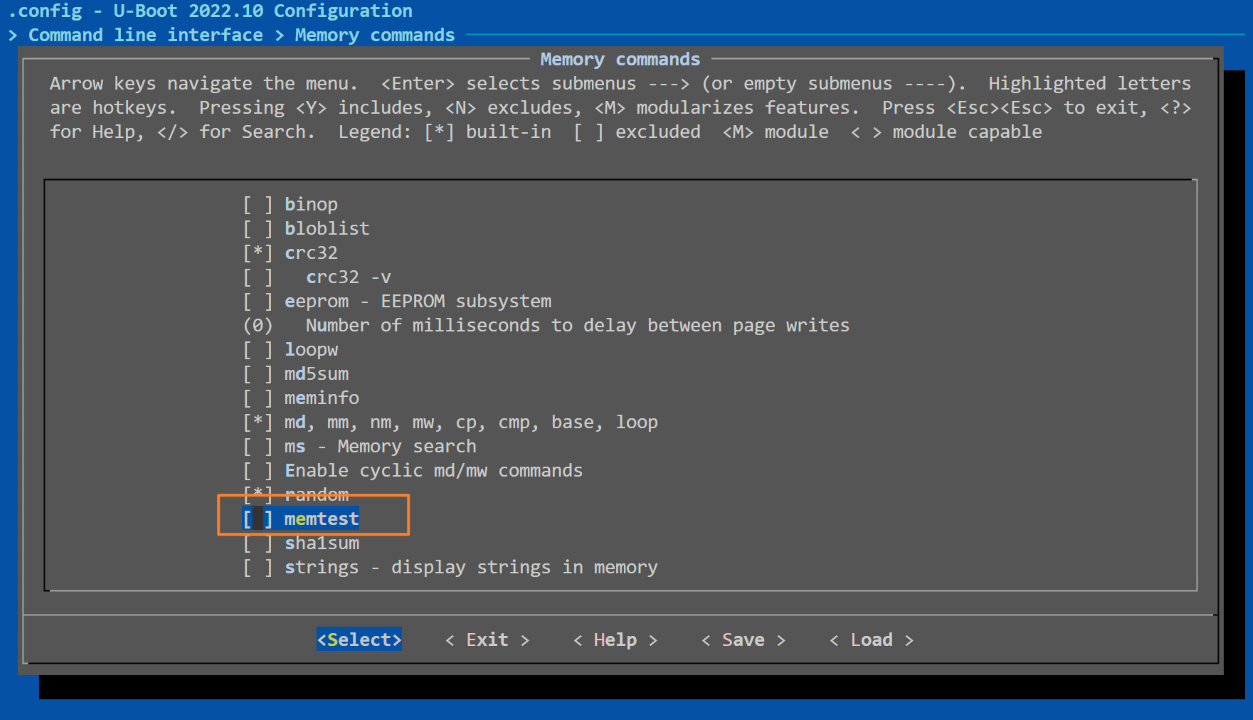This screenshot has height=720, width=1253.
Task: Toggle eeprom EEPROM subsystem checkbox
Action: (258, 301)
